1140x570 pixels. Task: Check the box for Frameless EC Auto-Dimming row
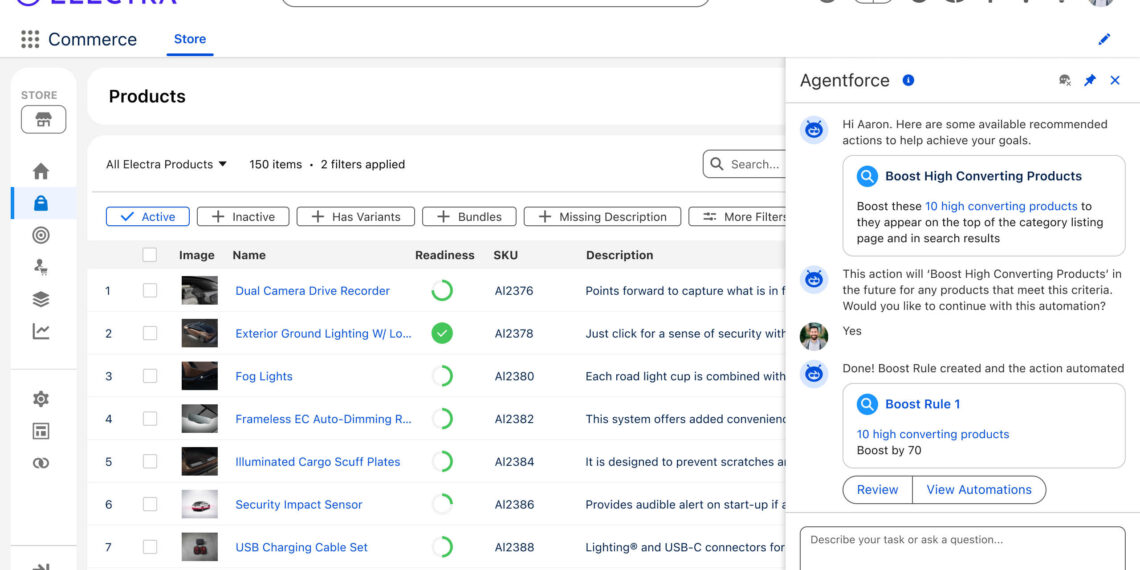pyautogui.click(x=150, y=419)
